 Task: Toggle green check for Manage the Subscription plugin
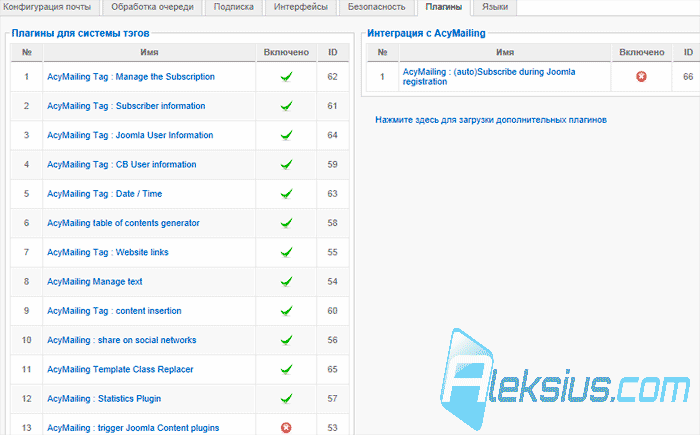[x=286, y=77]
